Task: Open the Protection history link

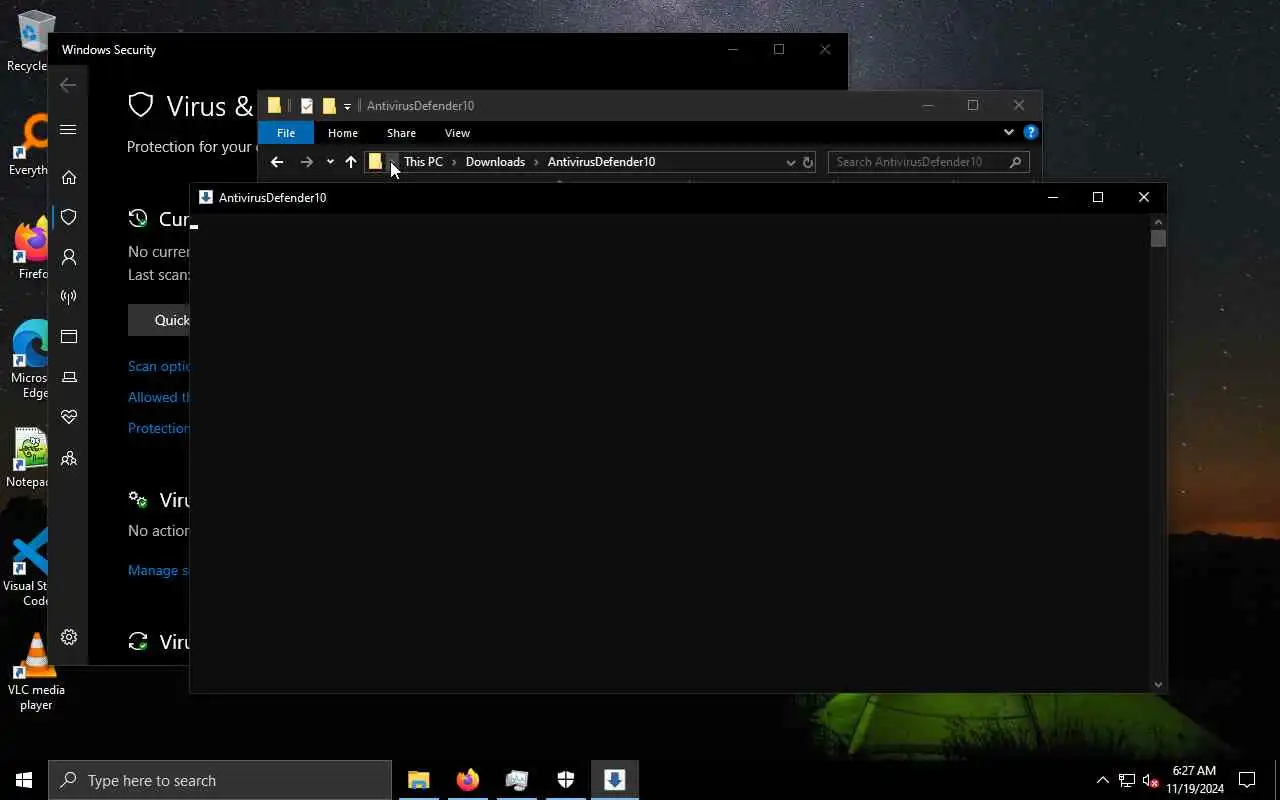Action: click(x=159, y=428)
